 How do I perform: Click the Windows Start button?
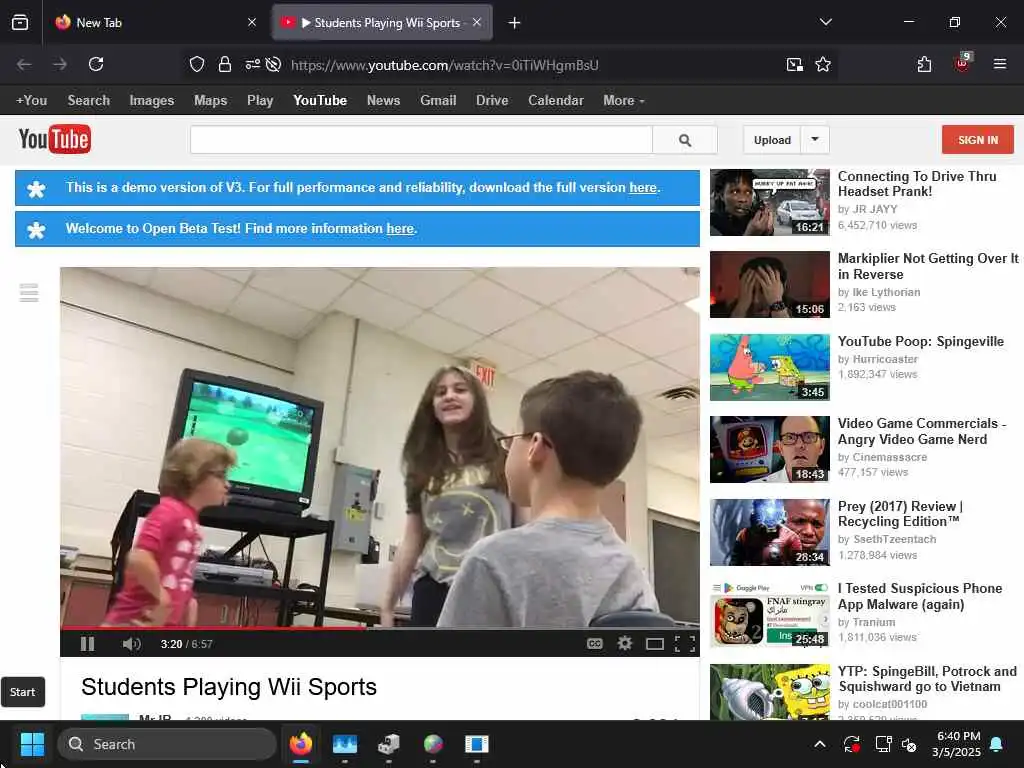coord(32,744)
